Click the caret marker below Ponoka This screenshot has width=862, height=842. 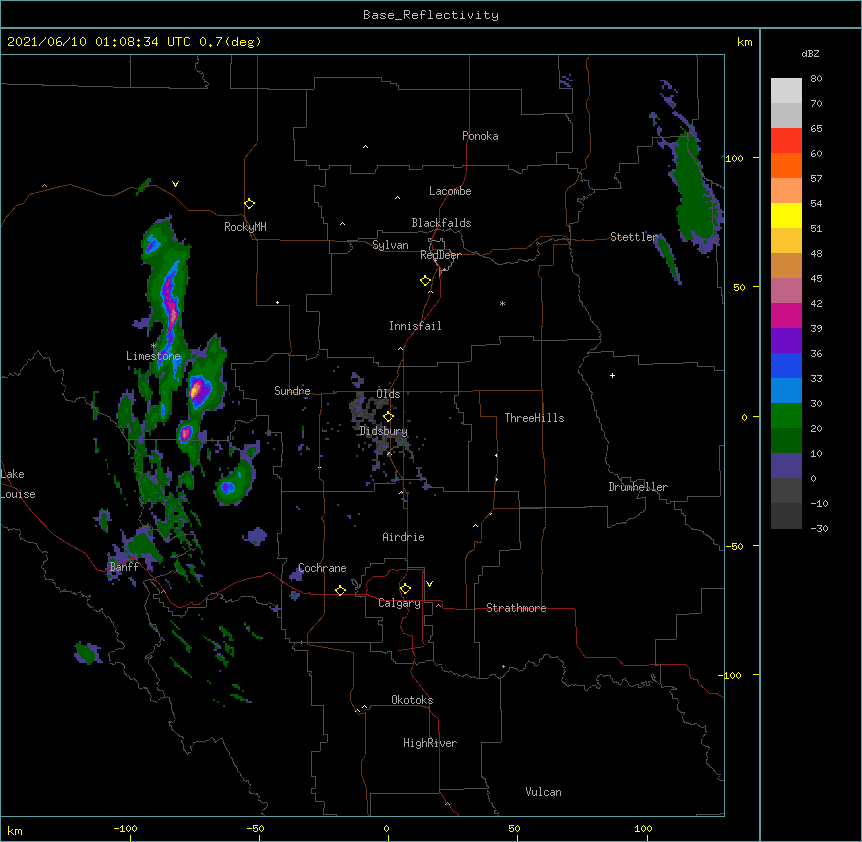pyautogui.click(x=365, y=147)
